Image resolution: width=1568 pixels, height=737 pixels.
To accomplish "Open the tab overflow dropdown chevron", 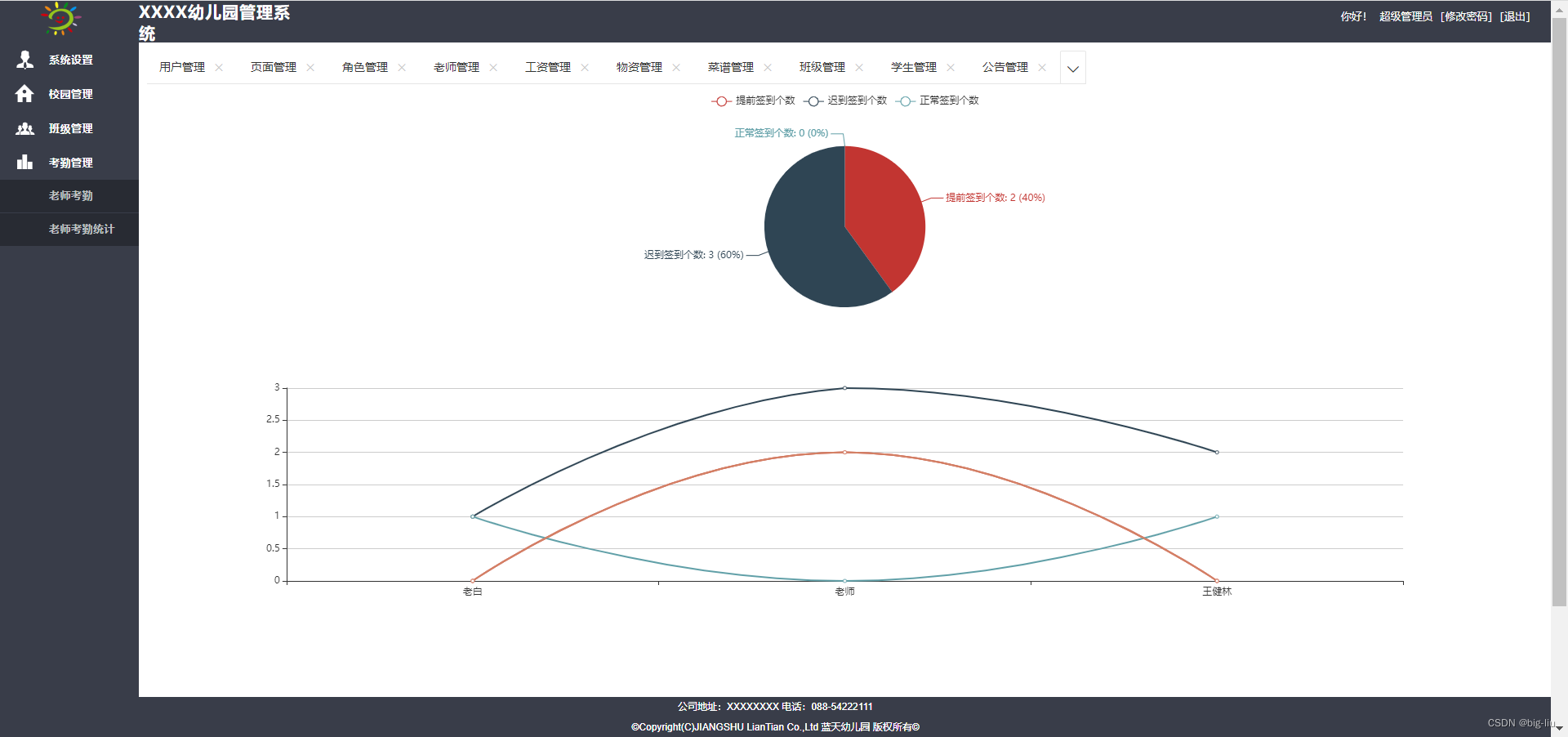I will point(1073,68).
